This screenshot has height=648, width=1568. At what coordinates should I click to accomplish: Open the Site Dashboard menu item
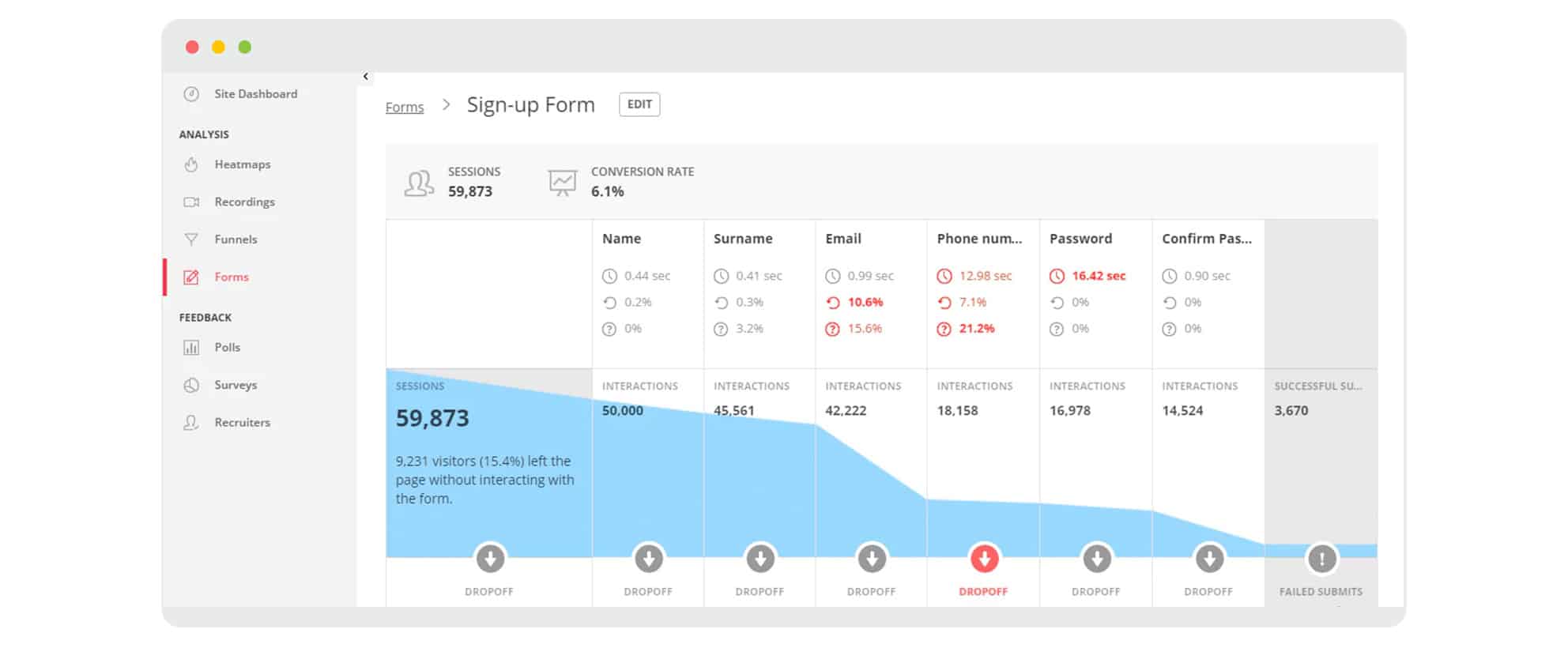point(255,94)
